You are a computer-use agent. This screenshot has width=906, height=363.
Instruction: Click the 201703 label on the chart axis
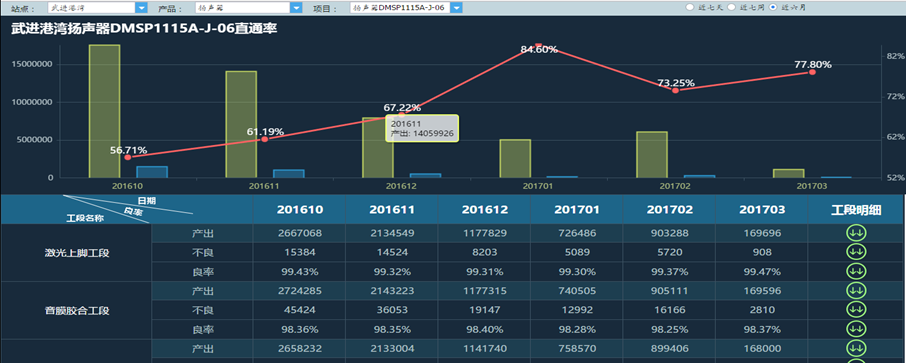812,186
